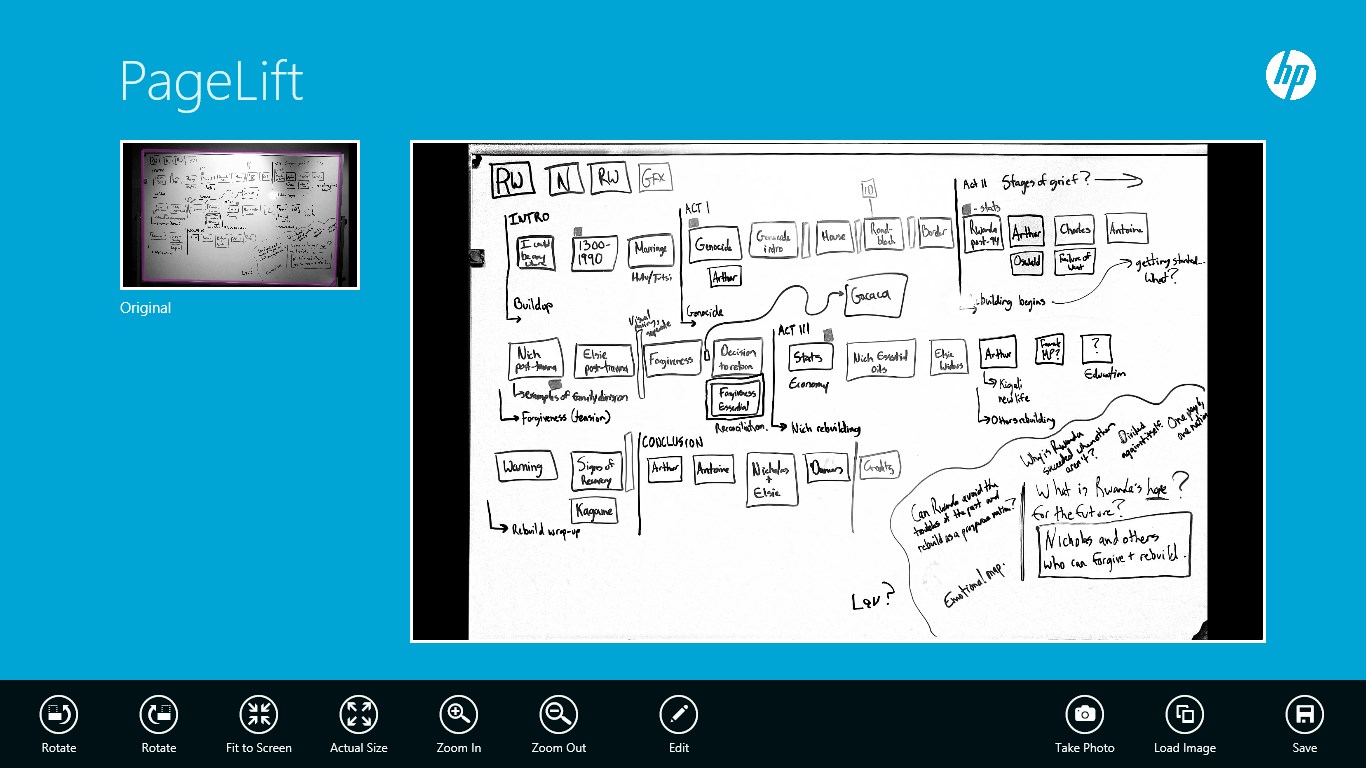Save the image with the disk icon
The width and height of the screenshot is (1366, 768).
click(1304, 714)
